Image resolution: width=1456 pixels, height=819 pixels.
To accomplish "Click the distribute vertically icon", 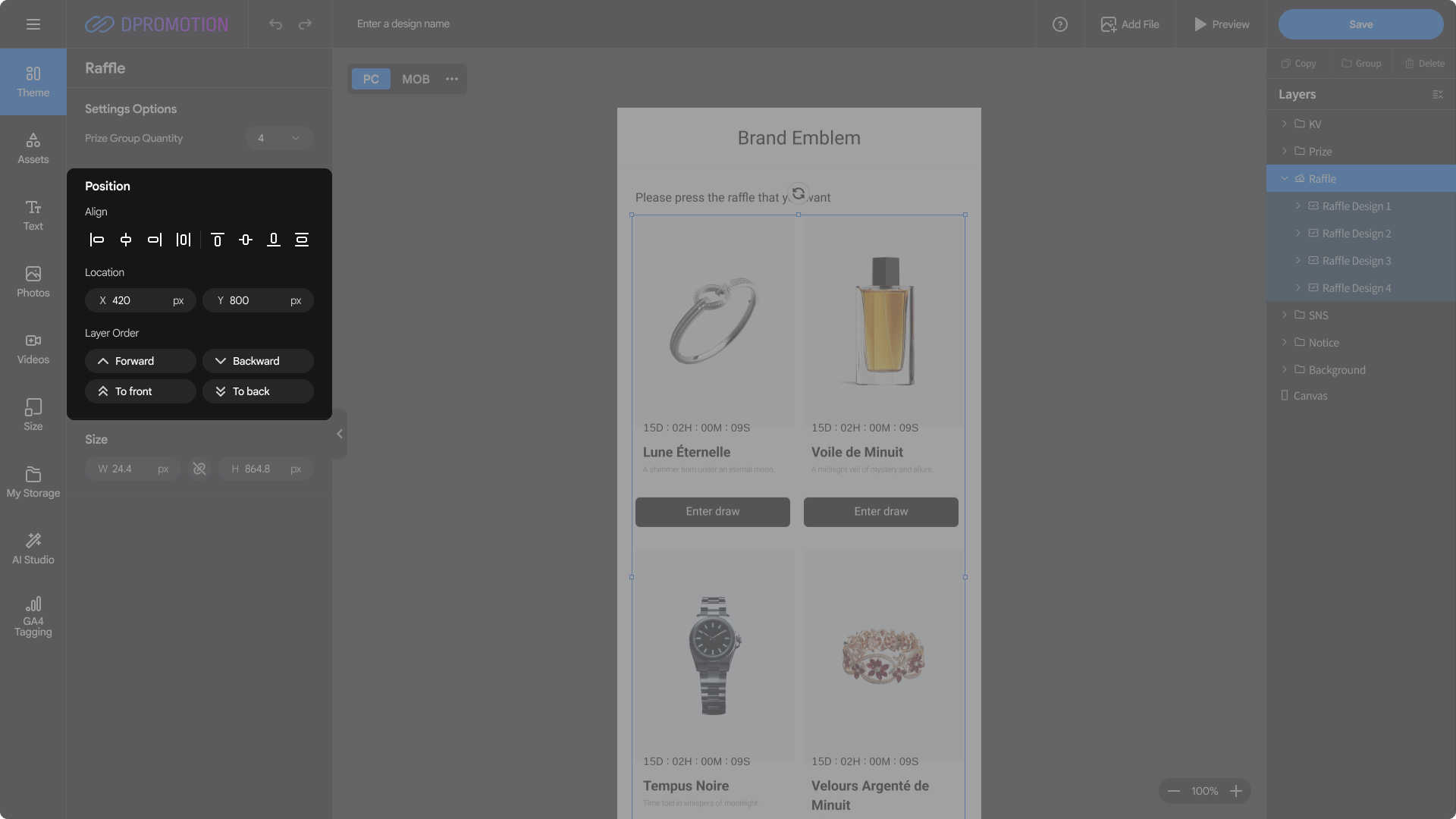I will tap(302, 240).
